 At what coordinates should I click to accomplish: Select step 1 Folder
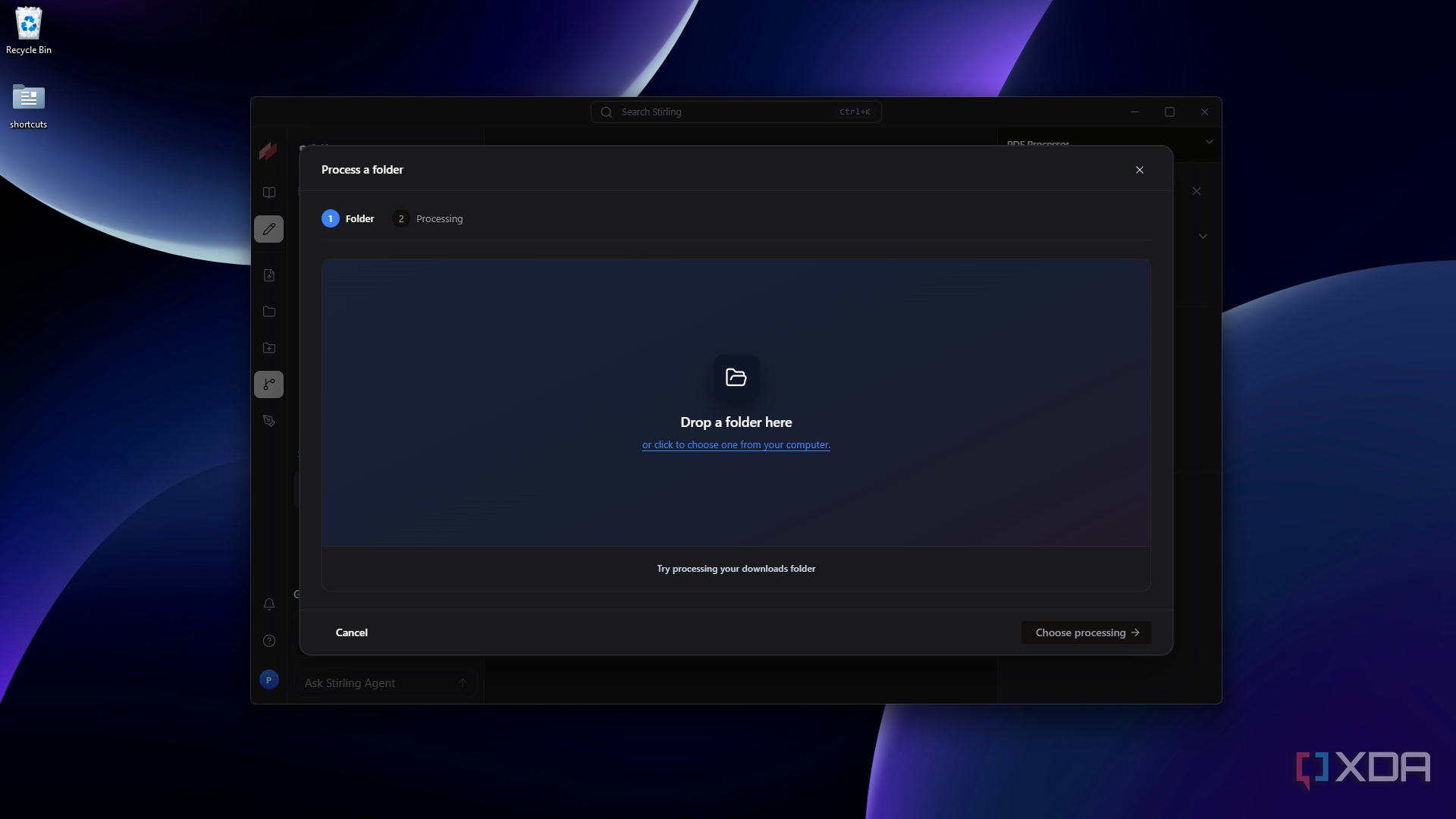tap(348, 218)
